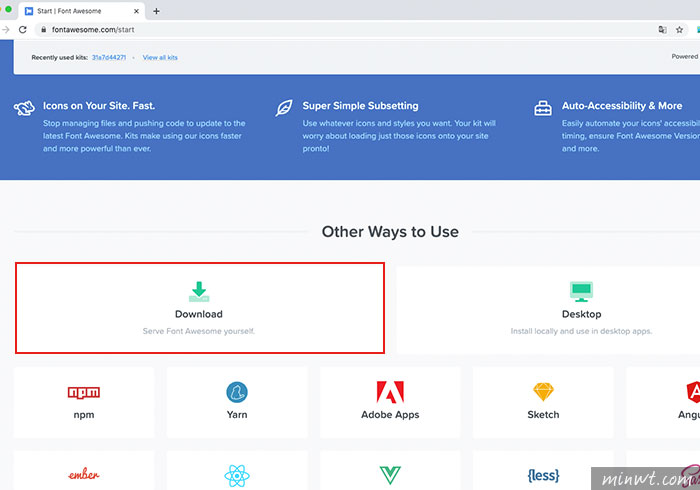Click the Recently used kits label

(59, 58)
